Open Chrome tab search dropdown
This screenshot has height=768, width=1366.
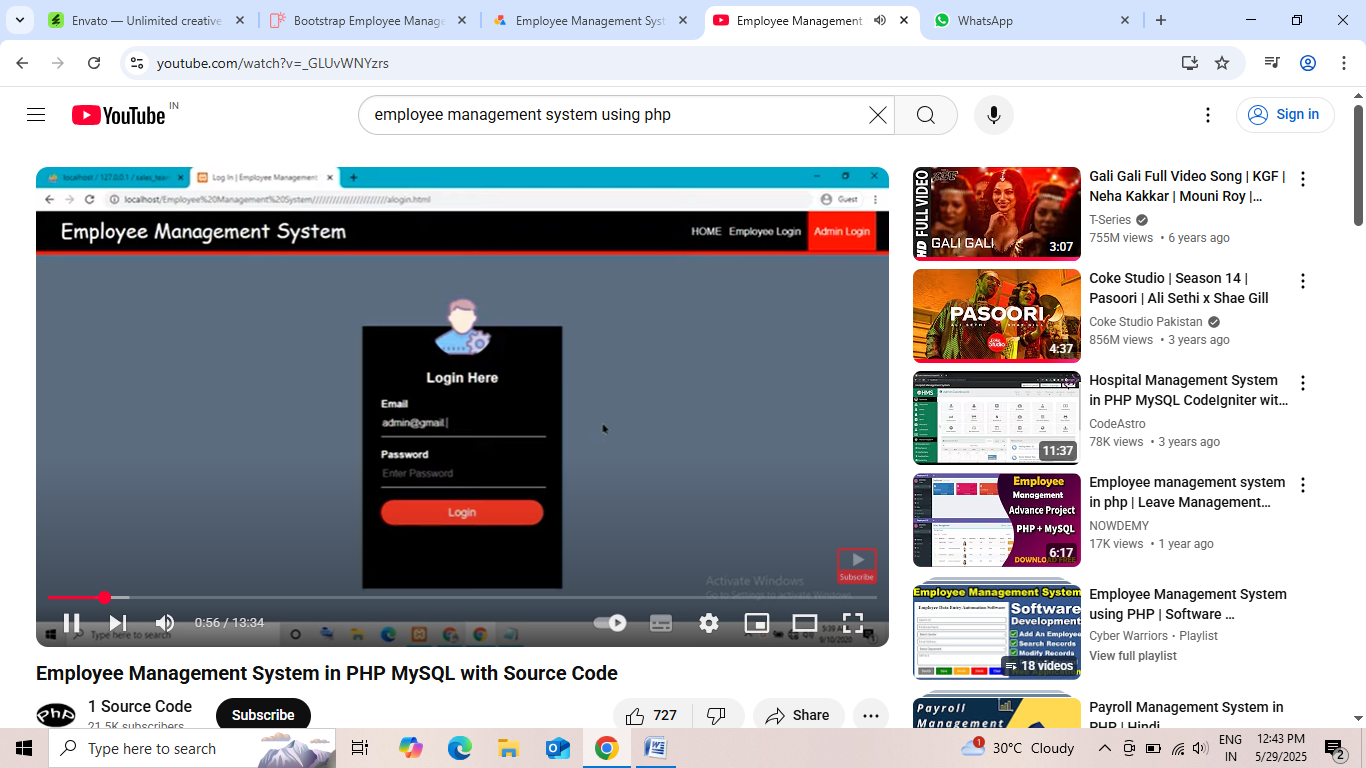coord(19,20)
